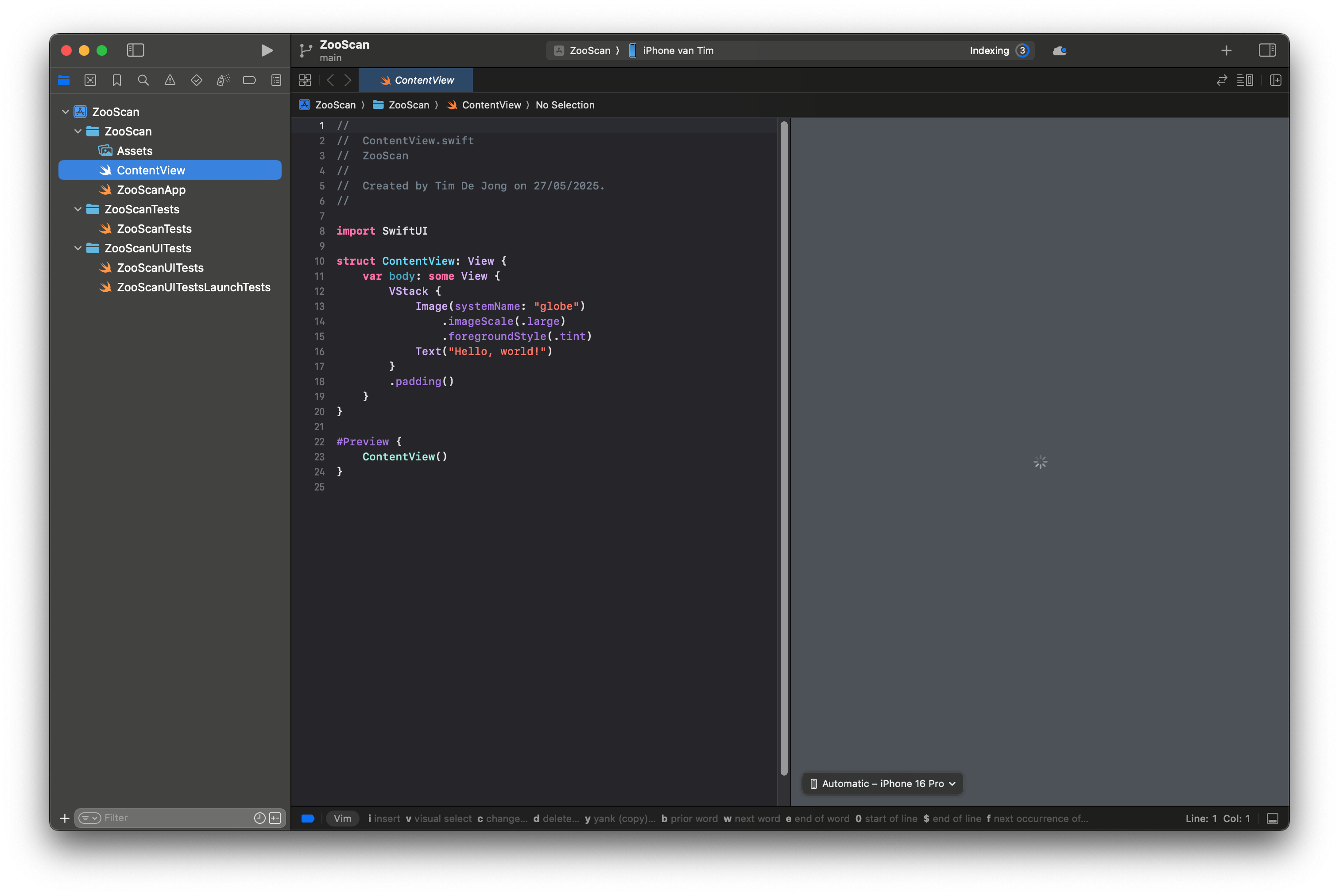Click the blue tag indicator in status bar
The image size is (1339, 896).
(308, 818)
